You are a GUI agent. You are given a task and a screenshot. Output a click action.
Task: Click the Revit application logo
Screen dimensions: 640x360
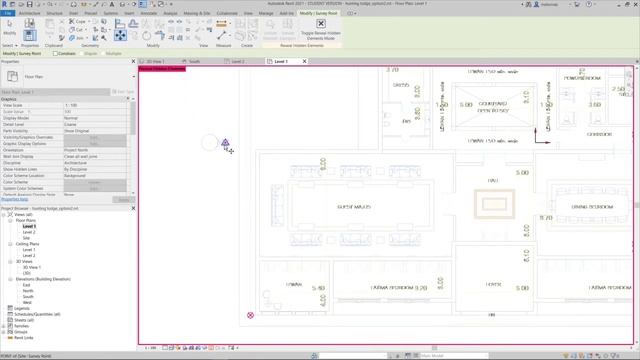point(4,4)
